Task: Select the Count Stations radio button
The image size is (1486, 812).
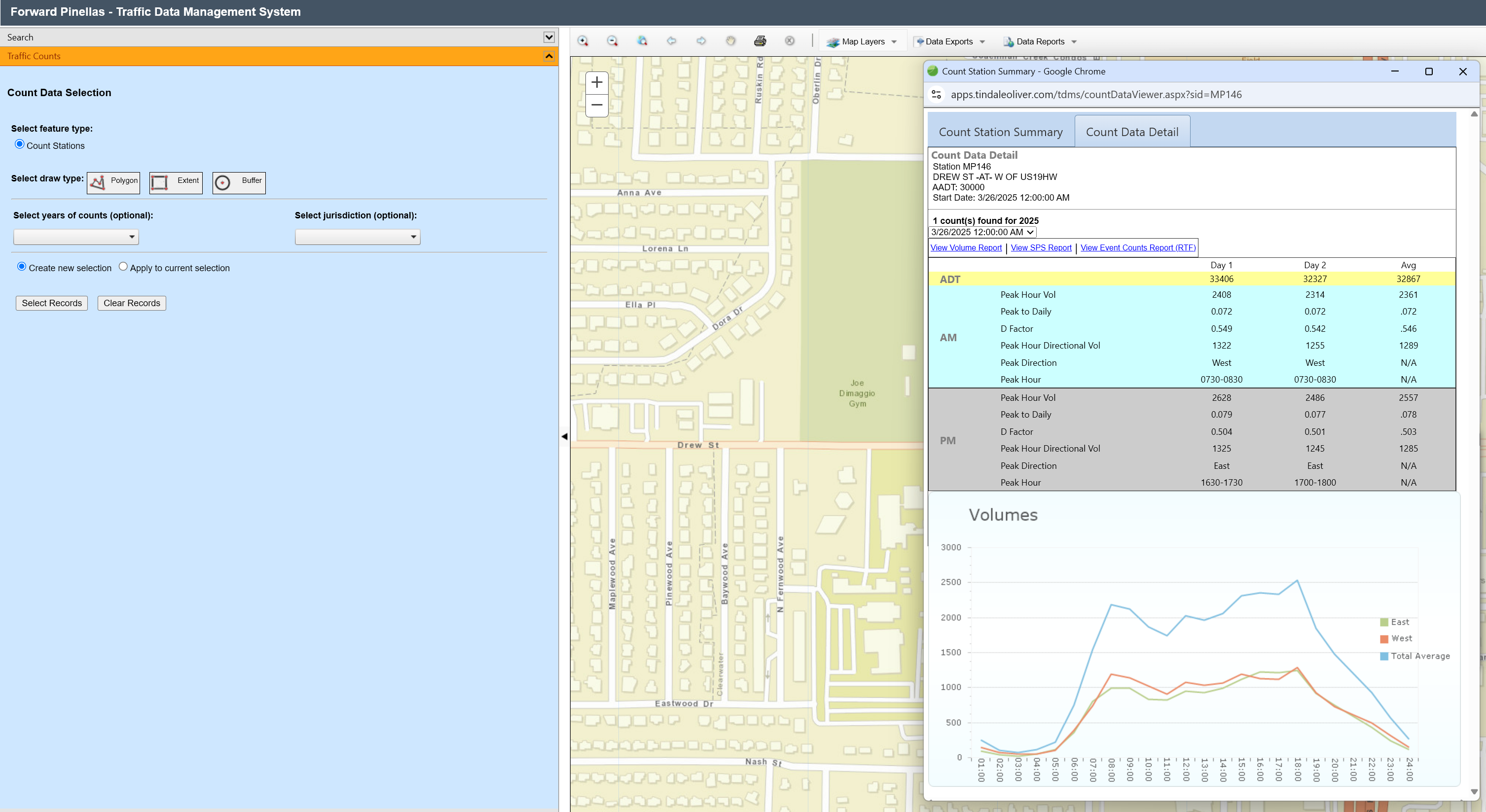Action: click(x=20, y=144)
